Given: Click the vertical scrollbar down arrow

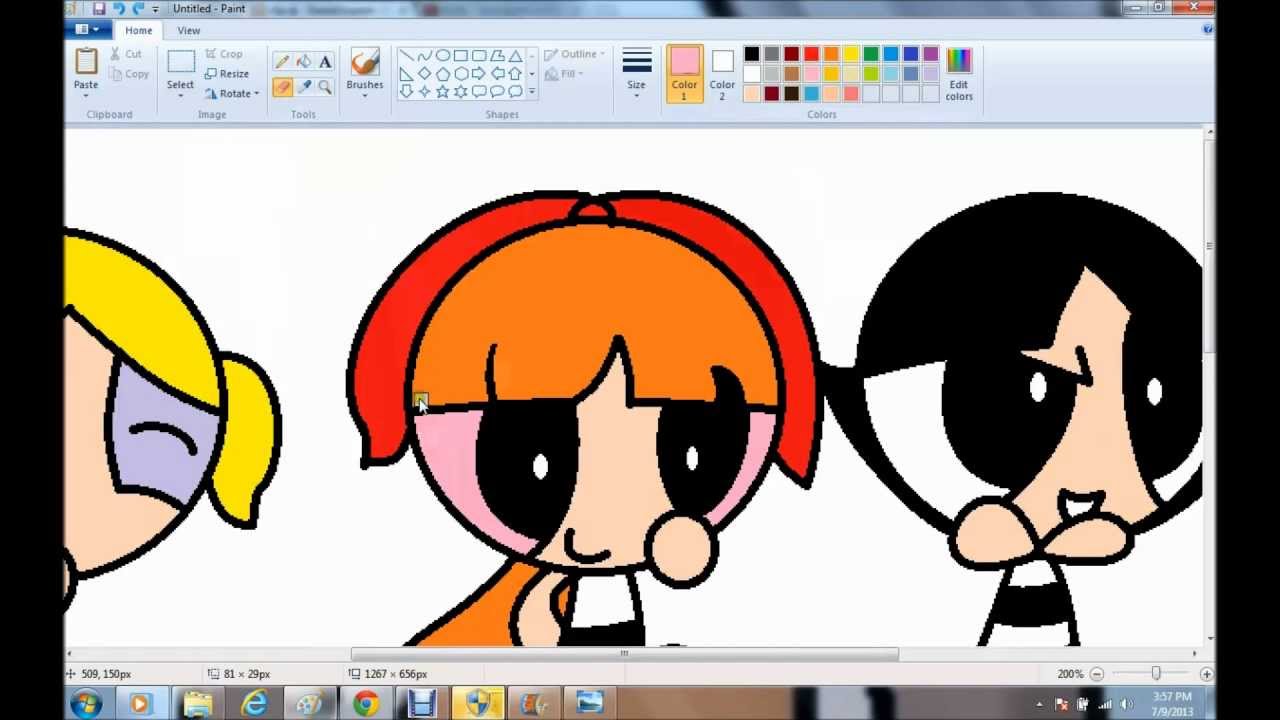Looking at the screenshot, I should [1210, 637].
